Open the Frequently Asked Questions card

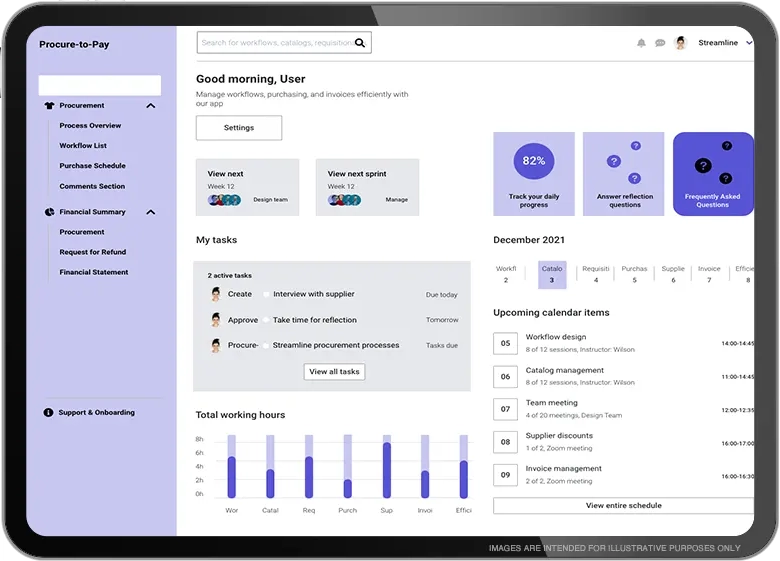coord(712,174)
